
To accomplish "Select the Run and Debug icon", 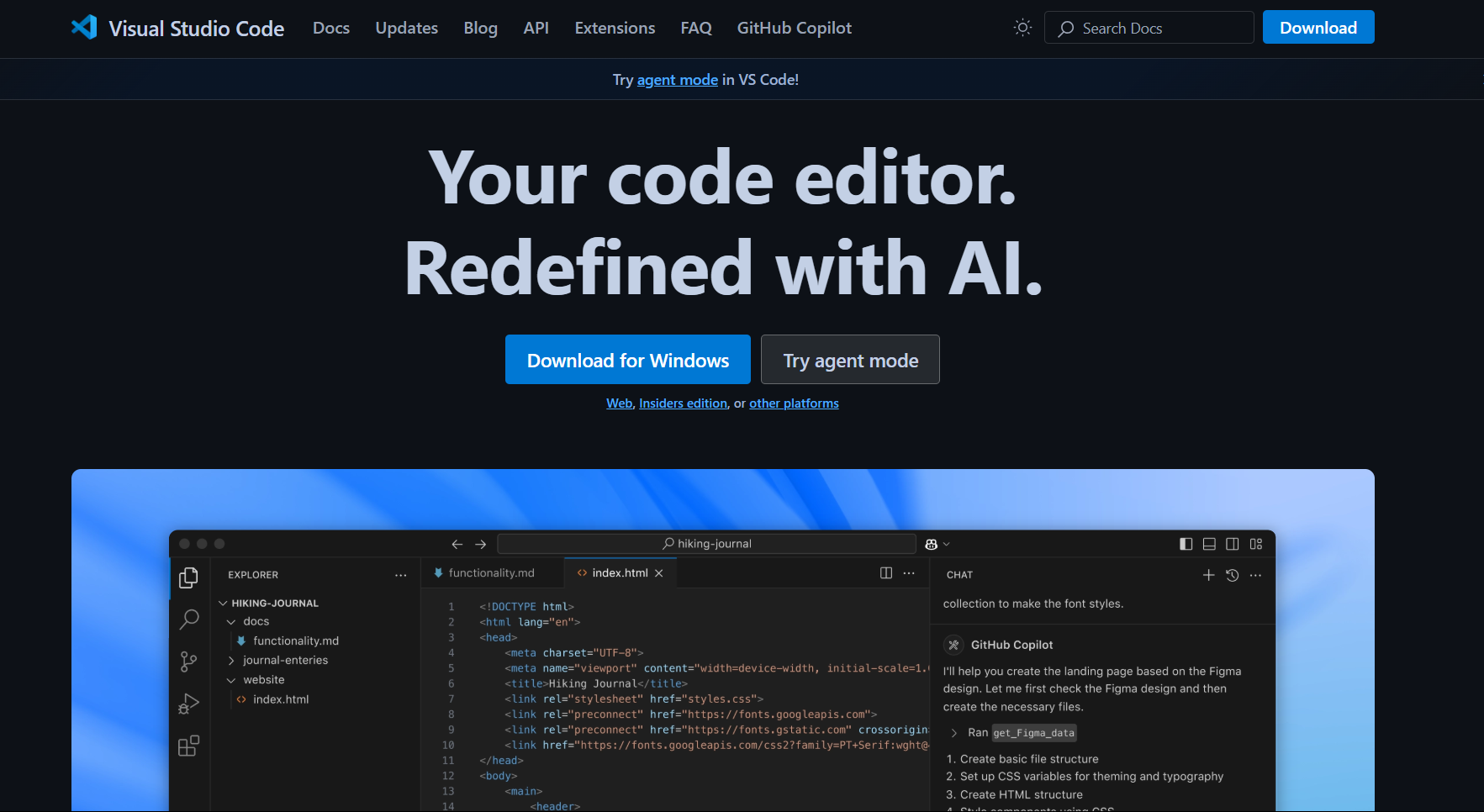I will pos(188,704).
